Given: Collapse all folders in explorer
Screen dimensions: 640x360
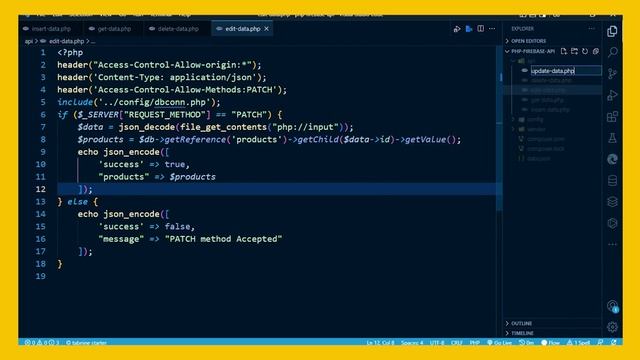Looking at the screenshot, I should tap(596, 51).
